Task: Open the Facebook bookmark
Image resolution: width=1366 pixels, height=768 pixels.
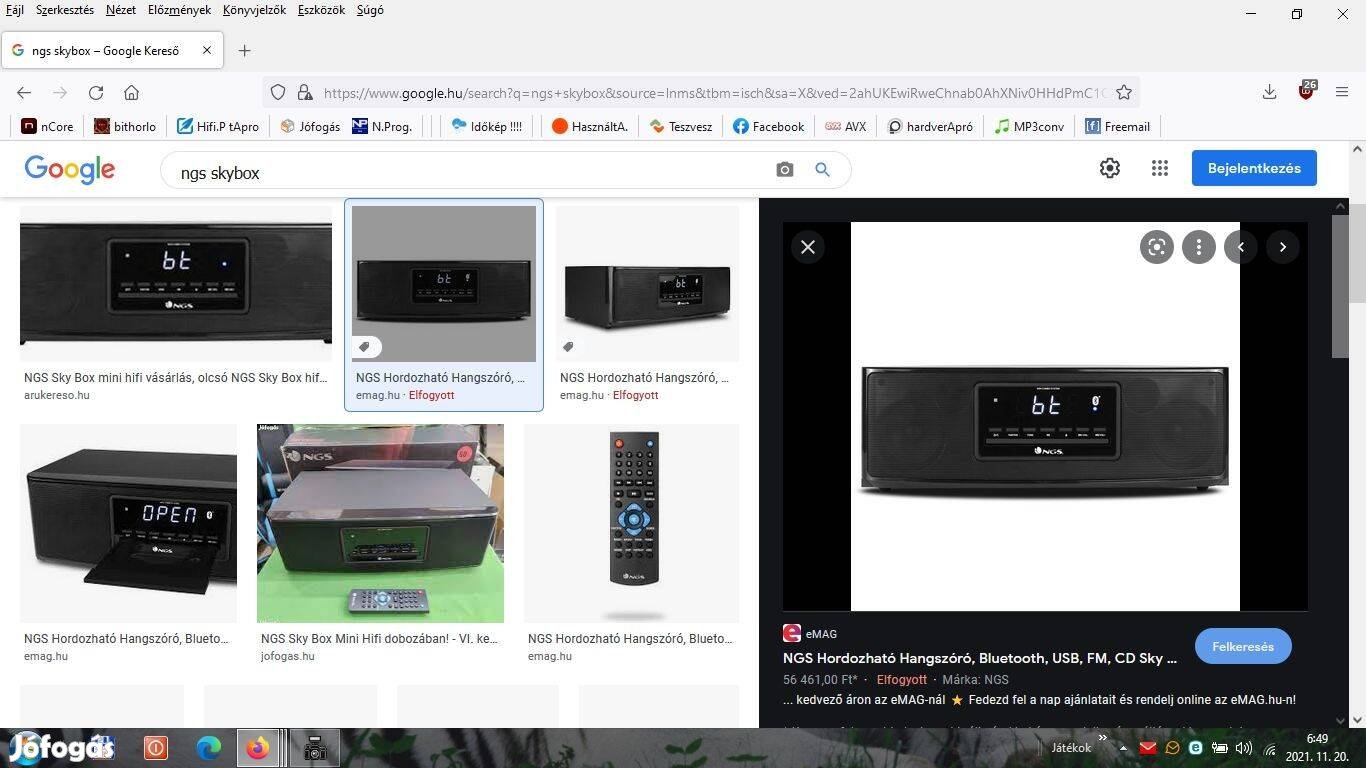Action: tap(768, 126)
